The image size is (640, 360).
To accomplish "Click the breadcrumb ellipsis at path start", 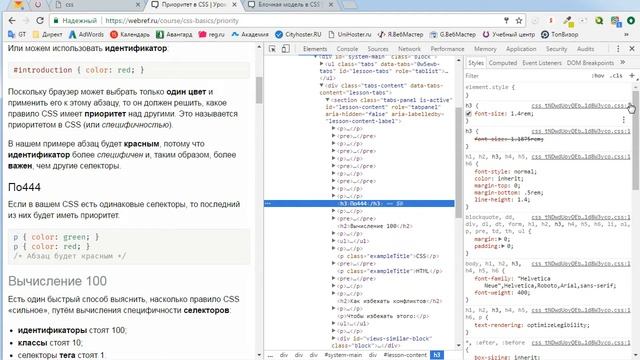I will pyautogui.click(x=270, y=355).
